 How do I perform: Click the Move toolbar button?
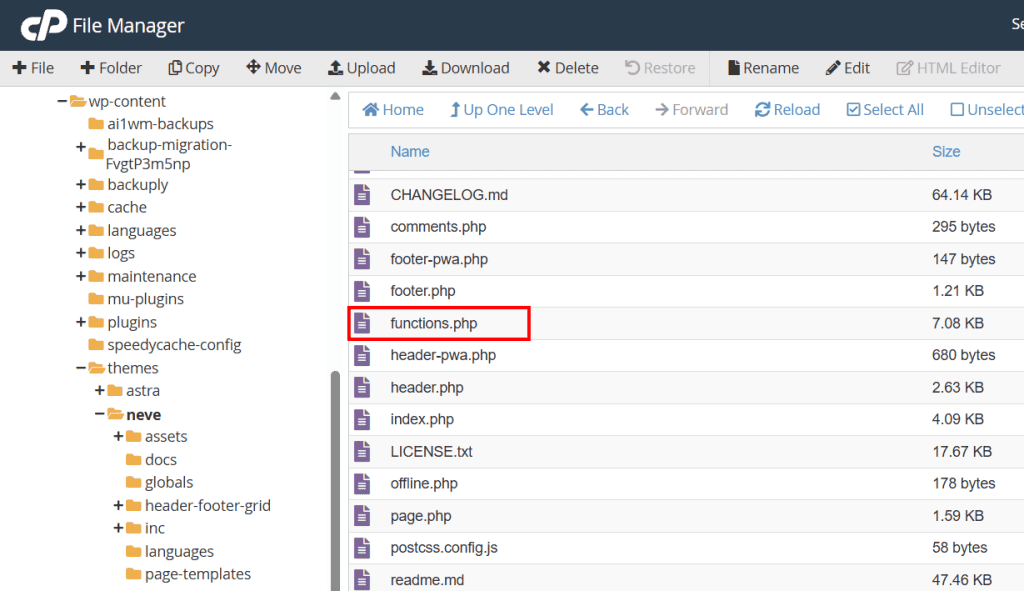[x=274, y=68]
